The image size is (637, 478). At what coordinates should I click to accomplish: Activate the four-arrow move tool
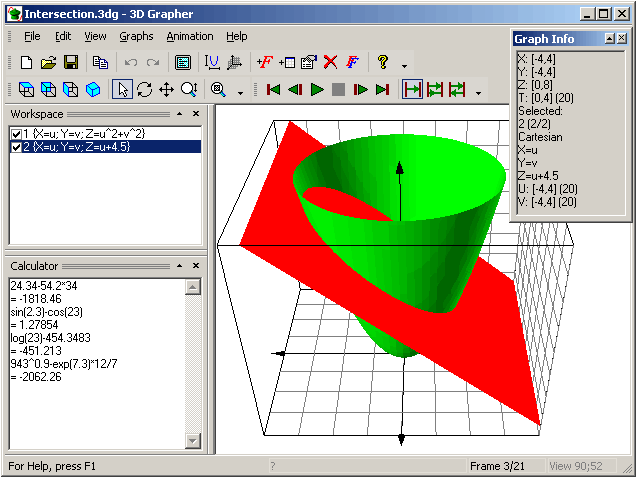tap(167, 89)
